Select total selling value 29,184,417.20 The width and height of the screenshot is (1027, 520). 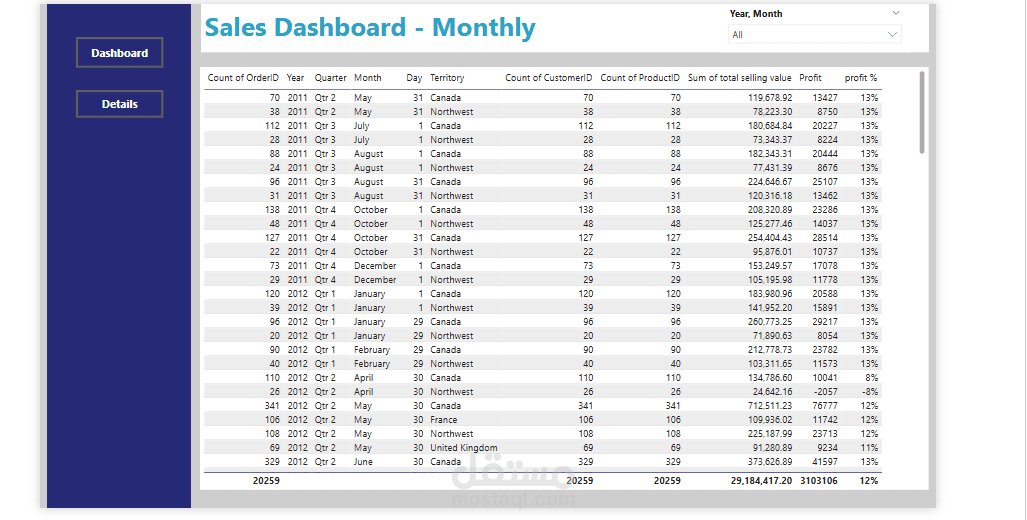(x=761, y=481)
